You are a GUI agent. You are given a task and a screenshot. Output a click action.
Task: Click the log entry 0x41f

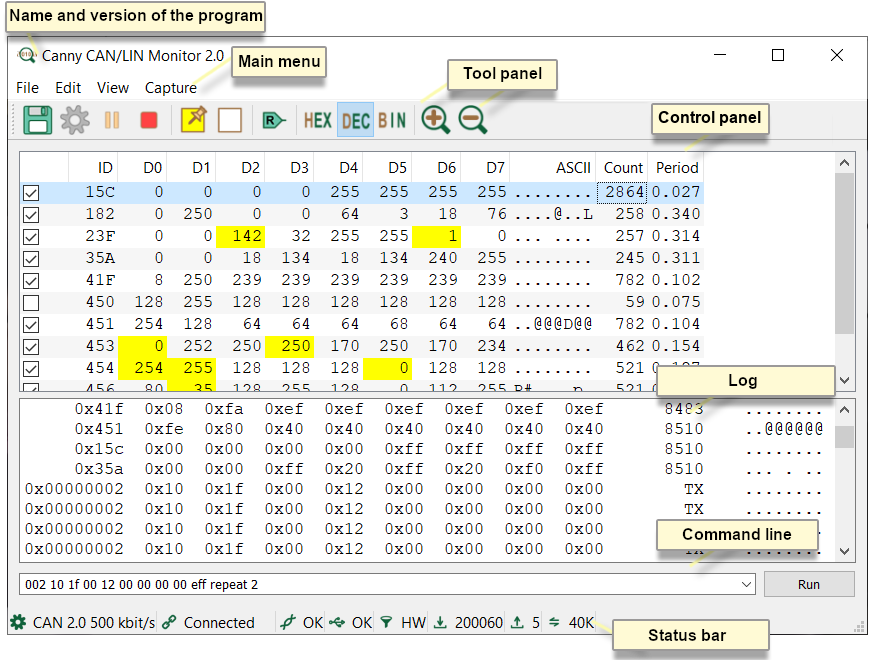point(99,409)
